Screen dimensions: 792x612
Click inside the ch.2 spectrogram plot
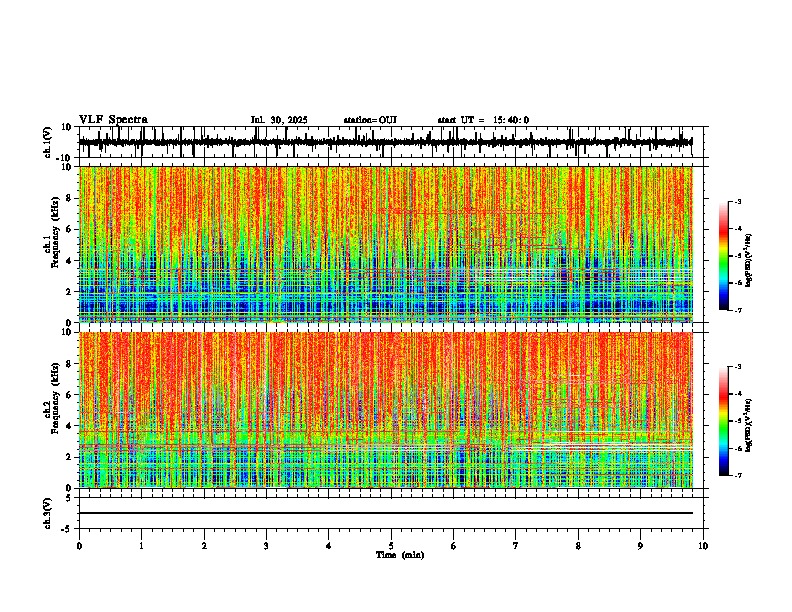[x=386, y=410]
